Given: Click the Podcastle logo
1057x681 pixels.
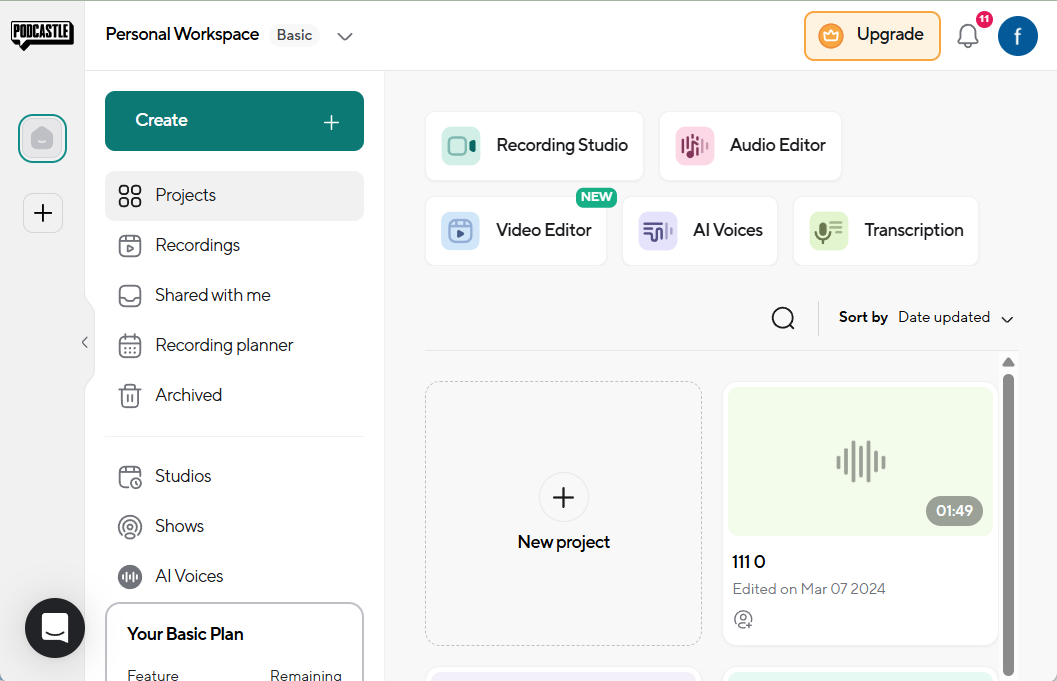Looking at the screenshot, I should [42, 34].
